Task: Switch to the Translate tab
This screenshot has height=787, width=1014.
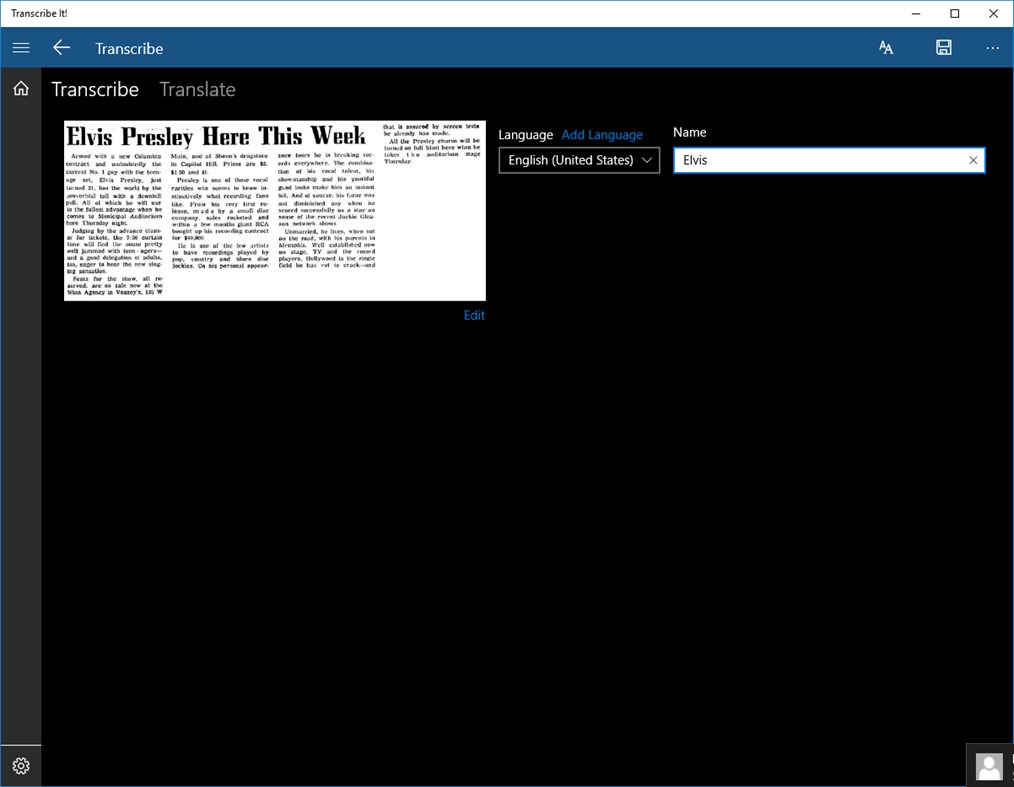Action: 196,89
